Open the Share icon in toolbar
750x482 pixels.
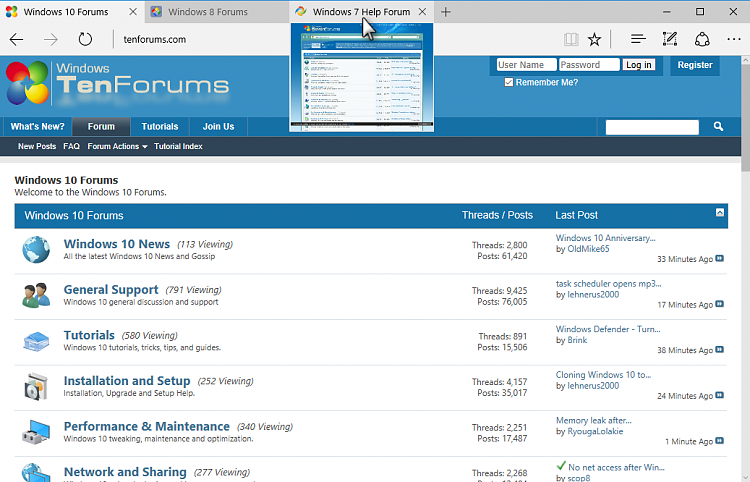(x=702, y=39)
